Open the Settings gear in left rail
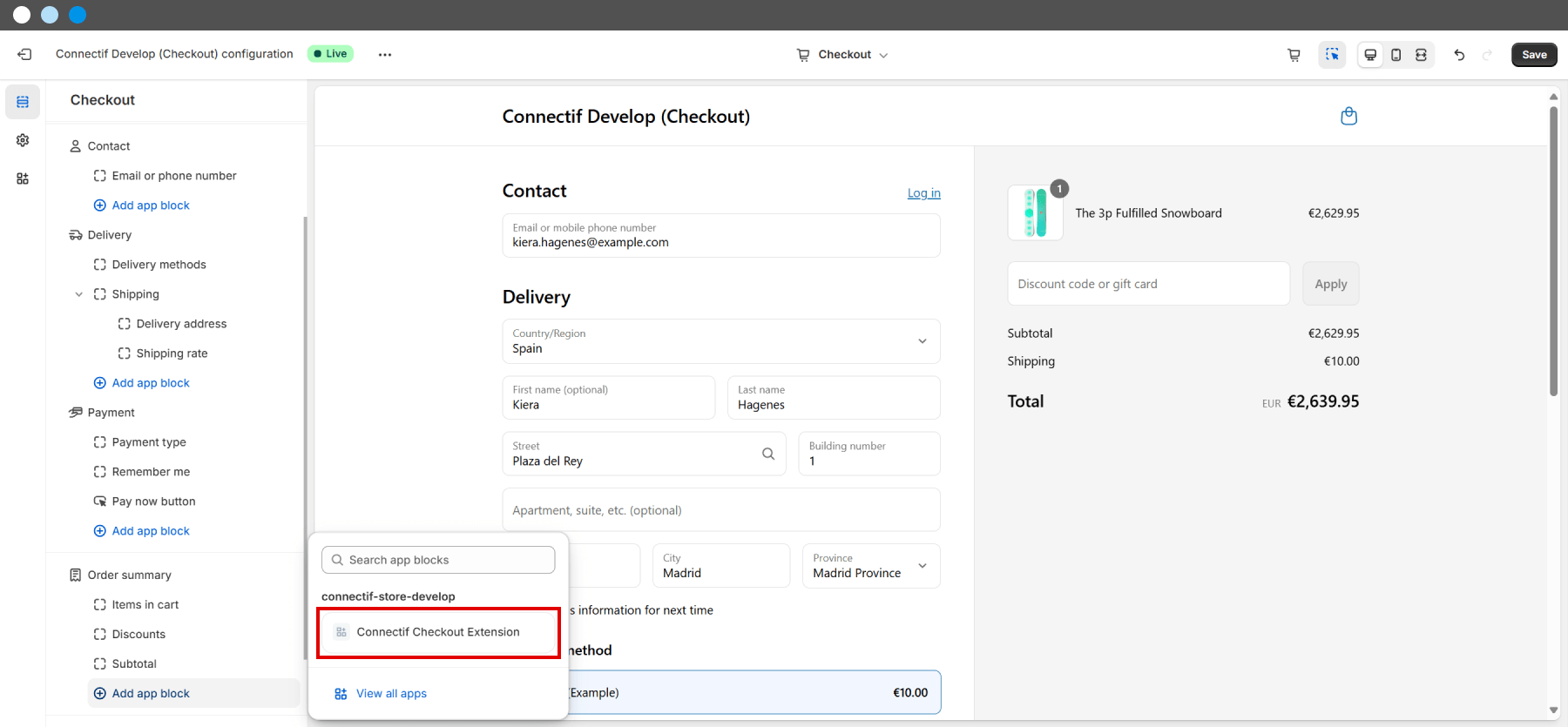Screen dimensions: 1568x727 (23, 140)
